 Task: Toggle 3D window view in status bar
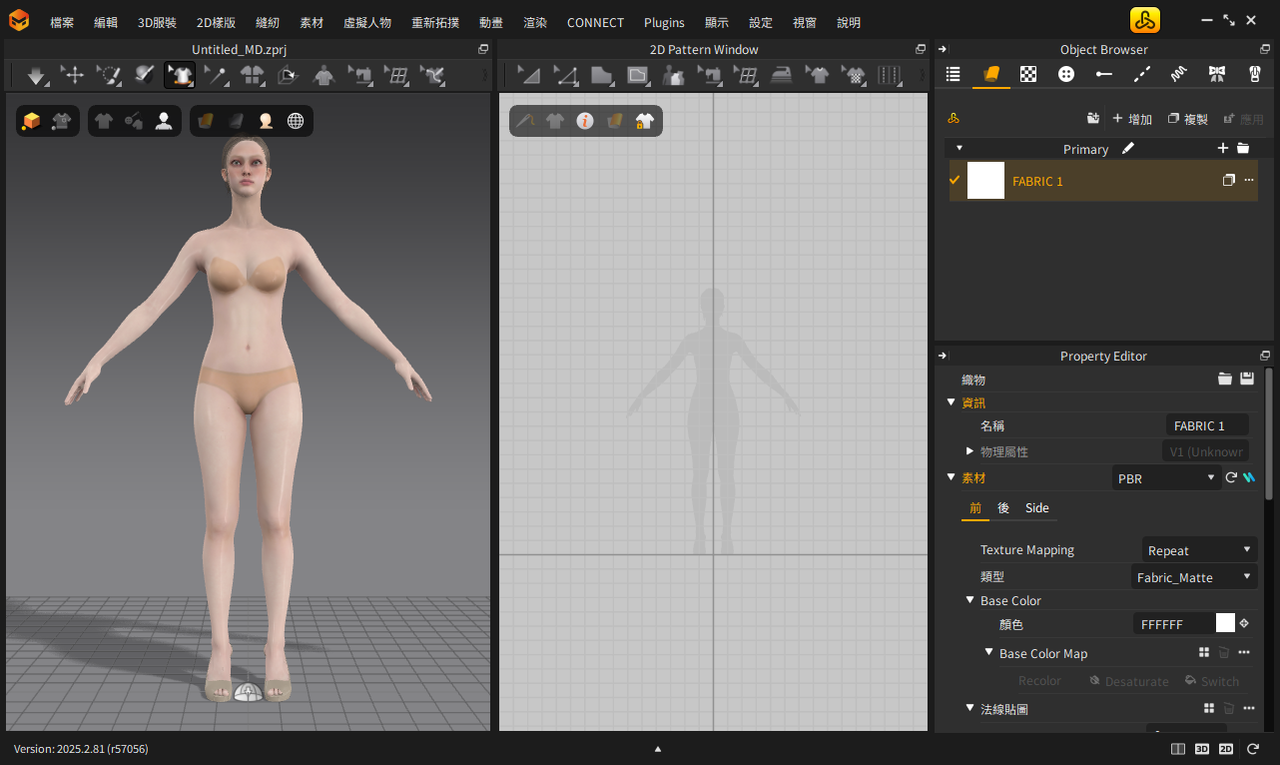pos(1202,749)
